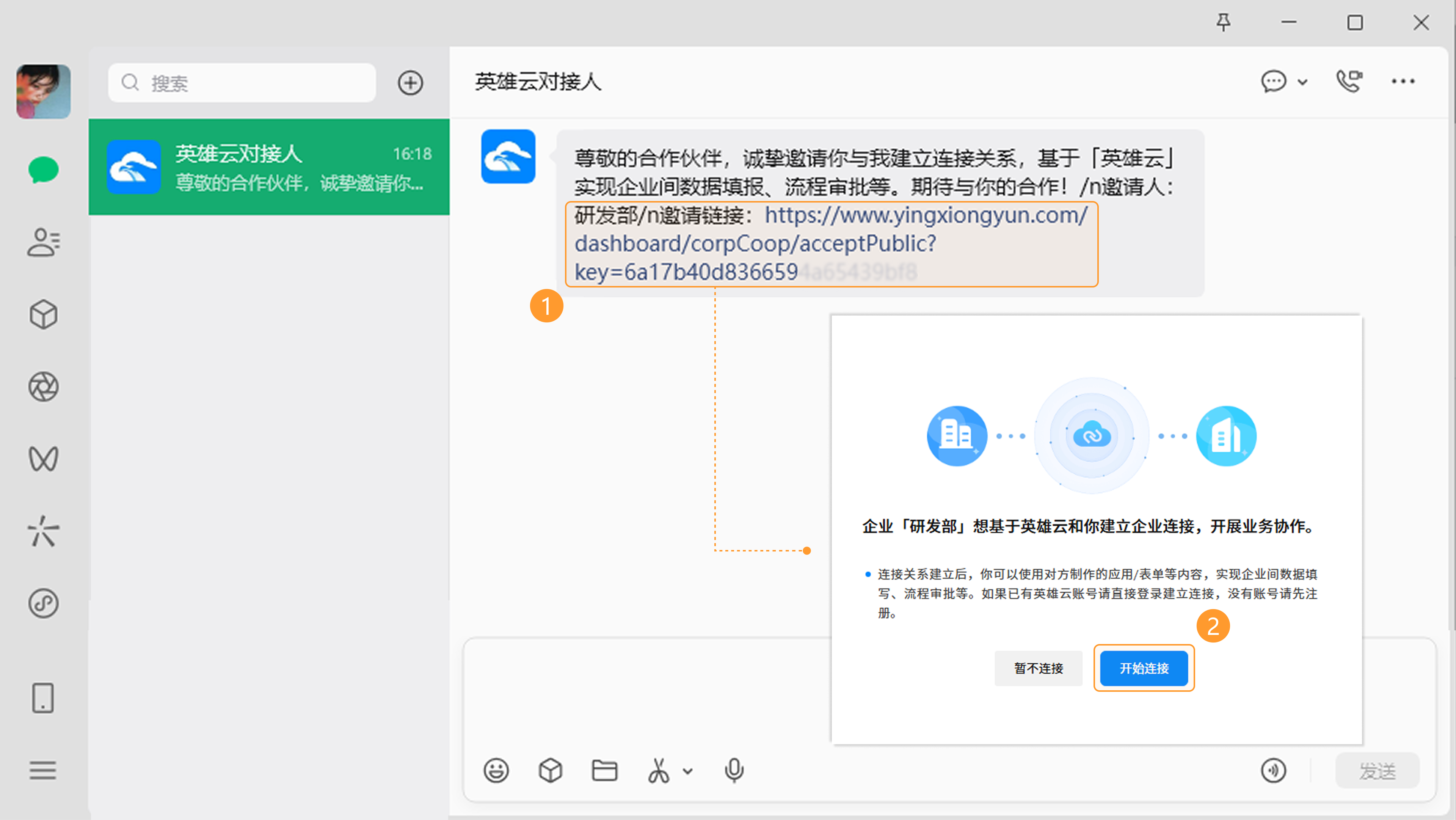The width and height of the screenshot is (1456, 820).
Task: Open the send-file folder icon
Action: [604, 770]
